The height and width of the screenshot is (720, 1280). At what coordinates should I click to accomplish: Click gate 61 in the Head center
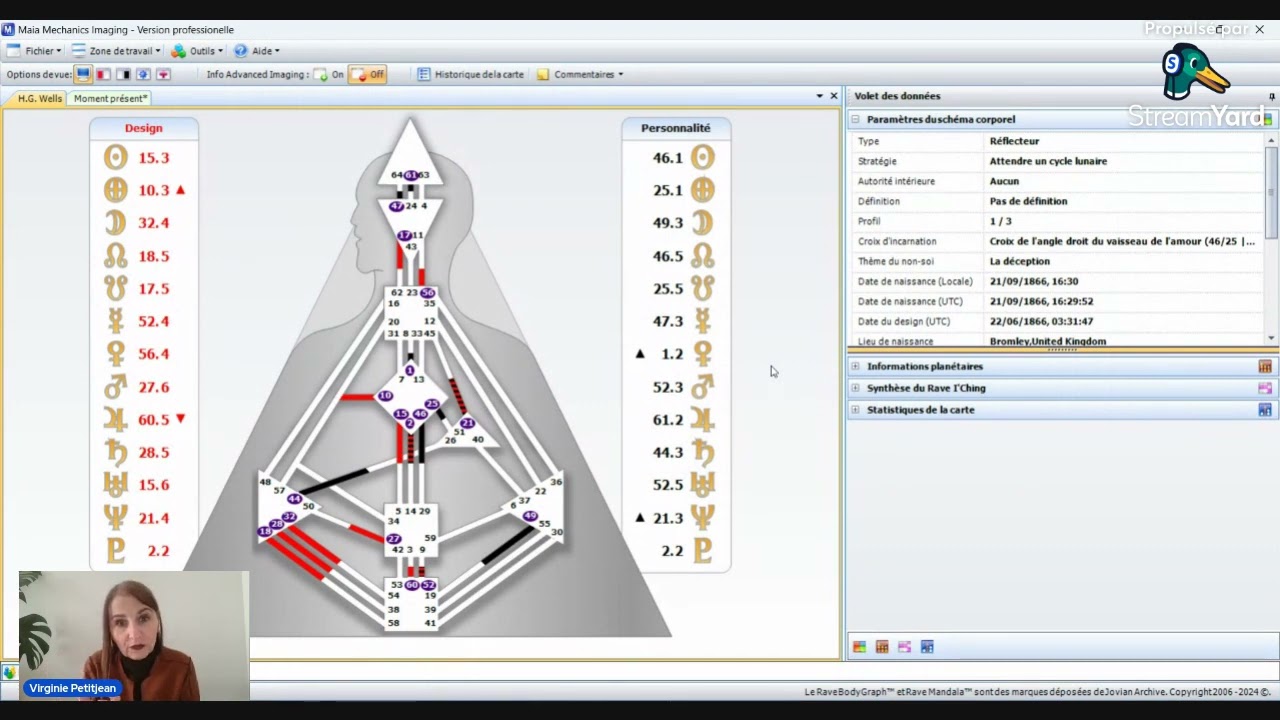click(410, 175)
